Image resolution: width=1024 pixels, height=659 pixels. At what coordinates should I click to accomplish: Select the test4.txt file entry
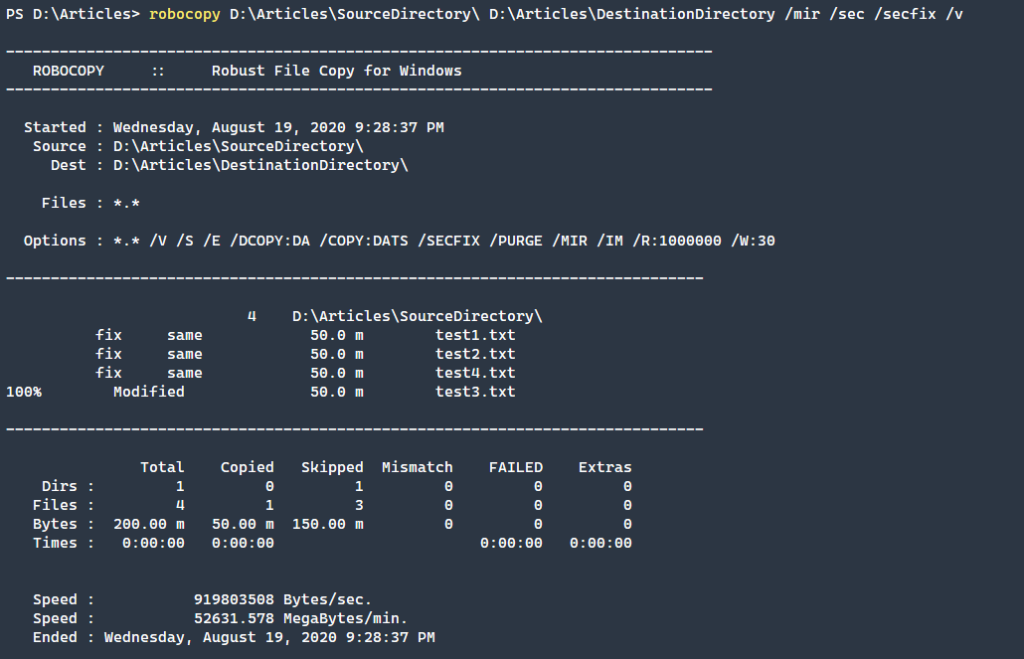476,372
